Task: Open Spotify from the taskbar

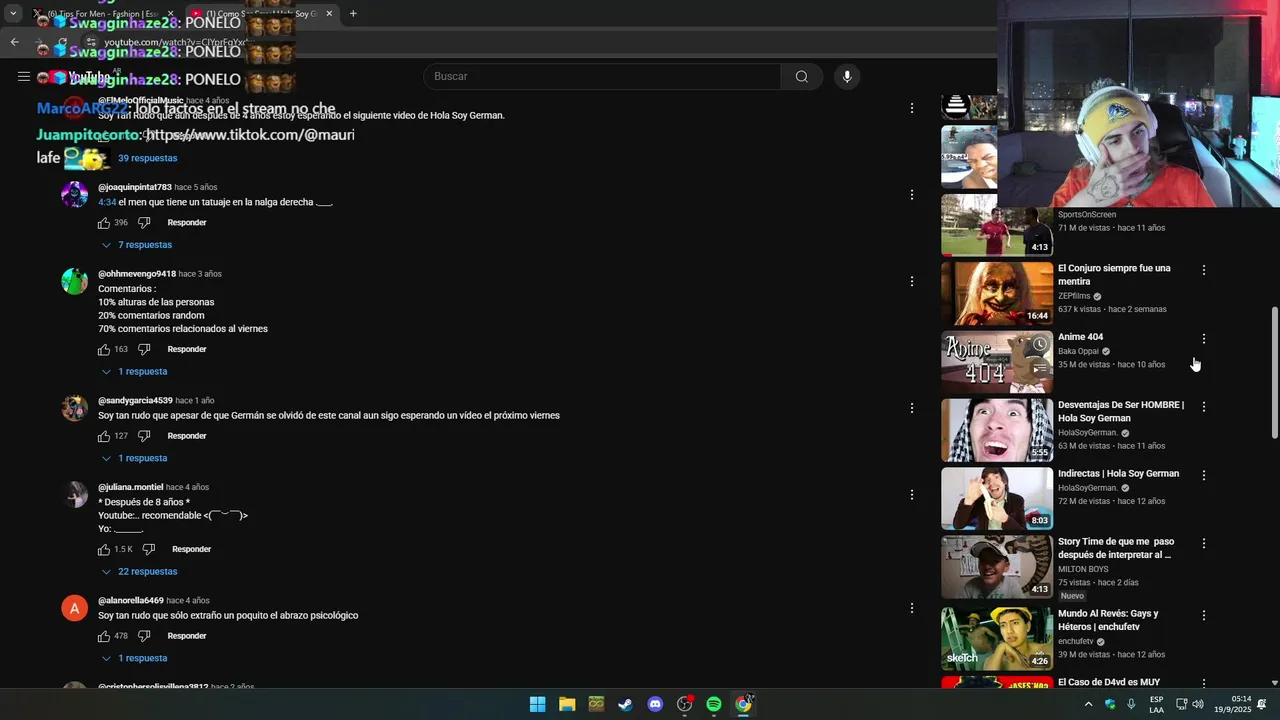Action: click(714, 704)
